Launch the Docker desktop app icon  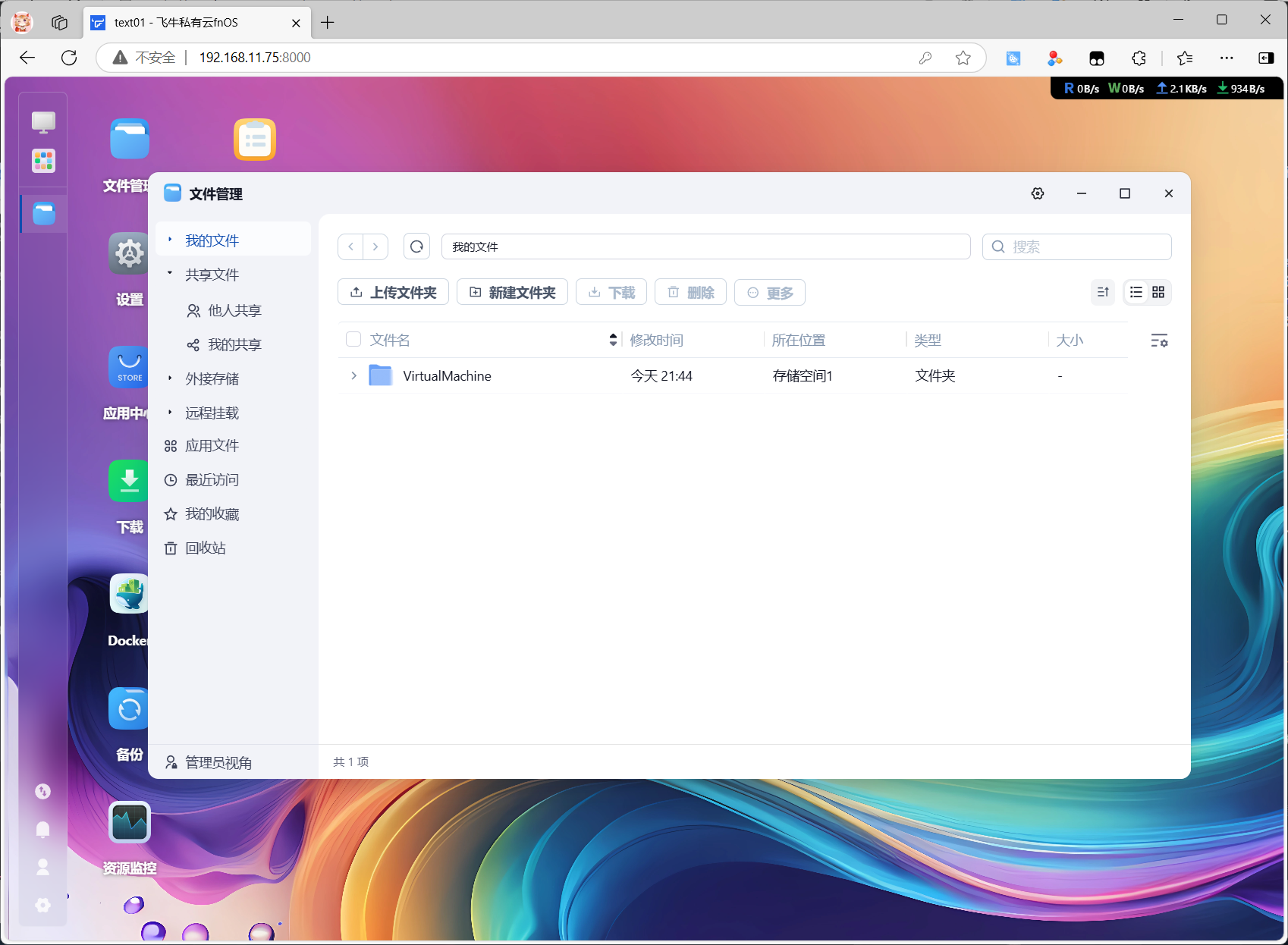coord(129,594)
